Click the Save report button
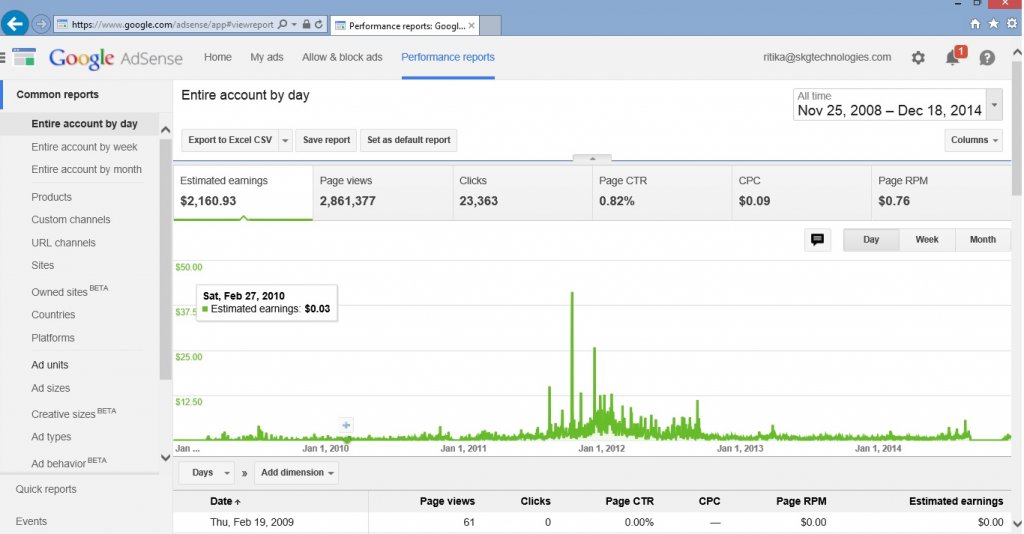The width and height of the screenshot is (1024, 534). tap(327, 140)
